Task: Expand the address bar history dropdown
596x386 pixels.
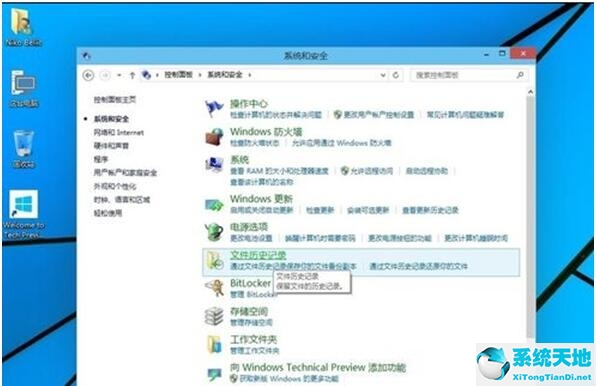Action: tap(383, 75)
